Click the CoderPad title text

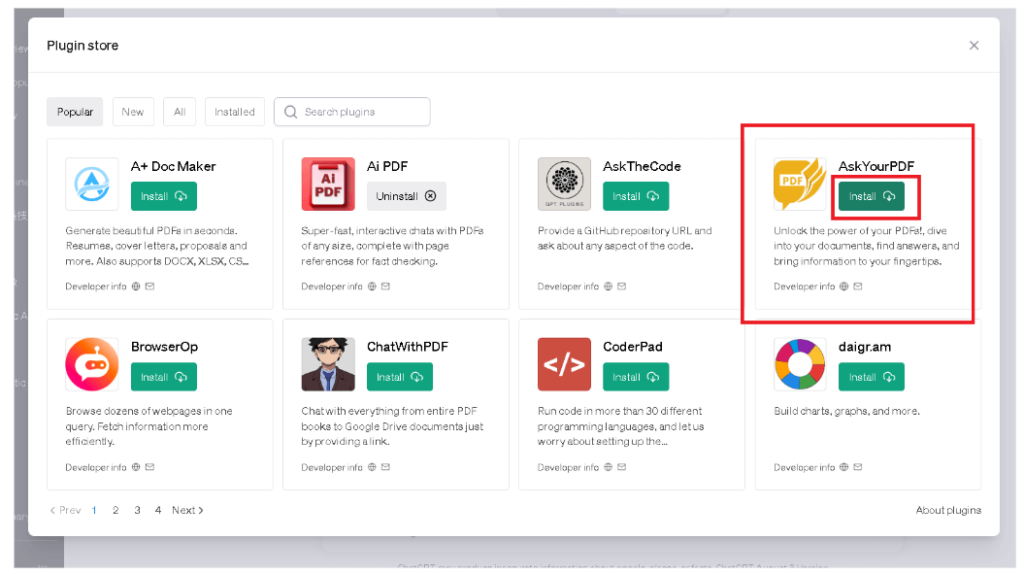(x=633, y=347)
